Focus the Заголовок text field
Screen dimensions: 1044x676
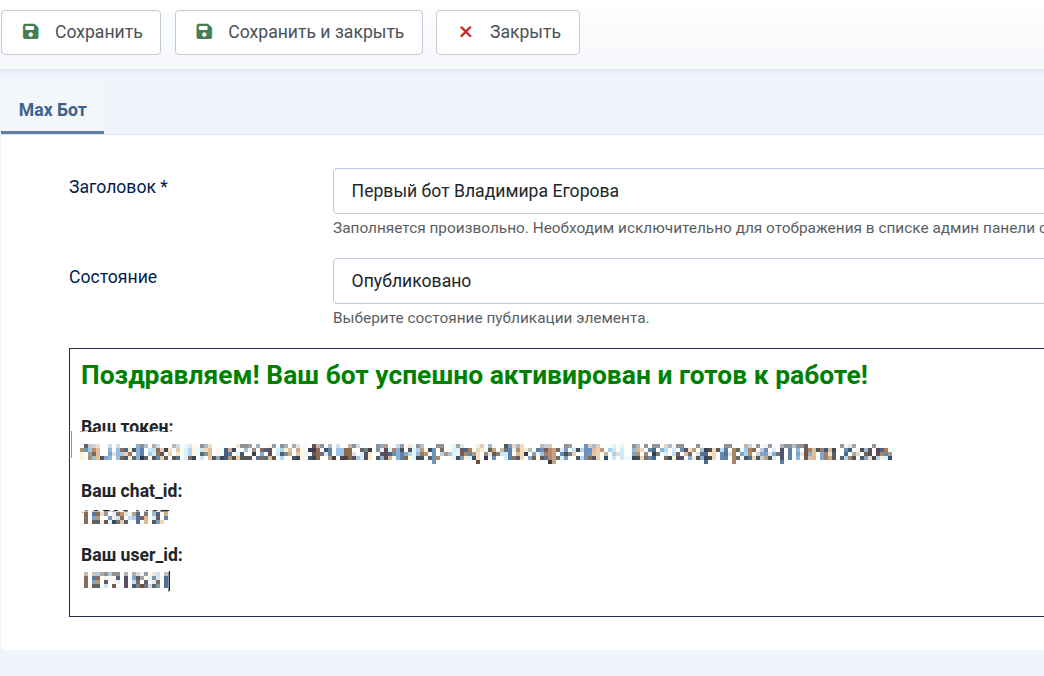coord(688,191)
